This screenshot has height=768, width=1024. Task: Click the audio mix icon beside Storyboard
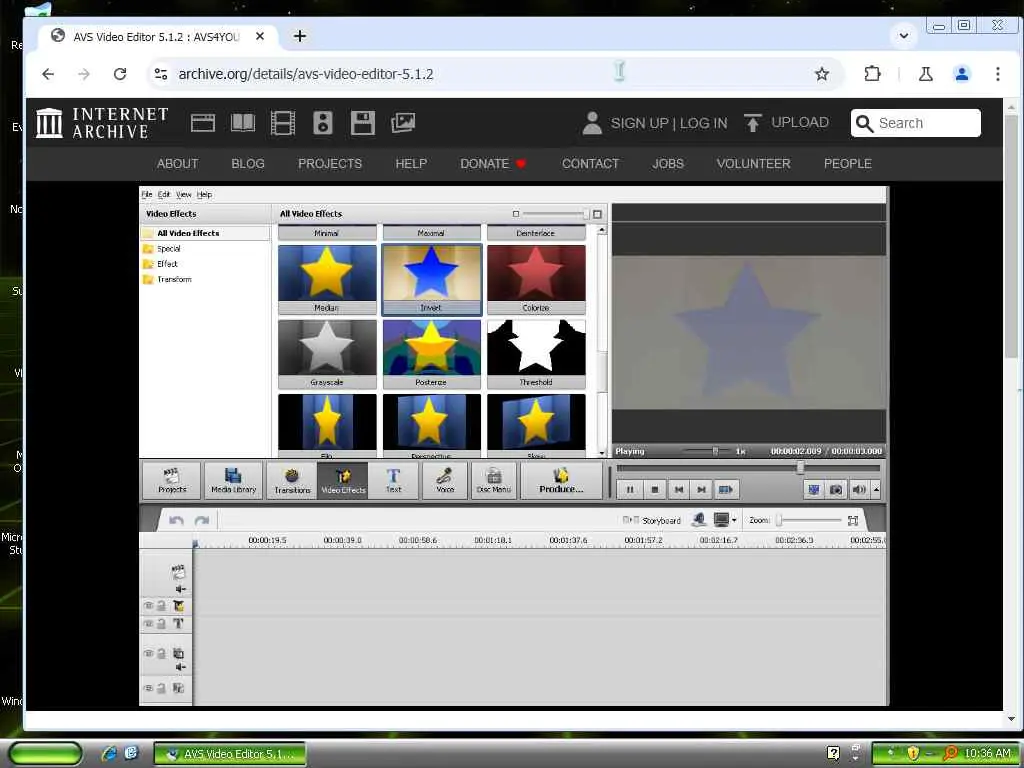click(699, 520)
